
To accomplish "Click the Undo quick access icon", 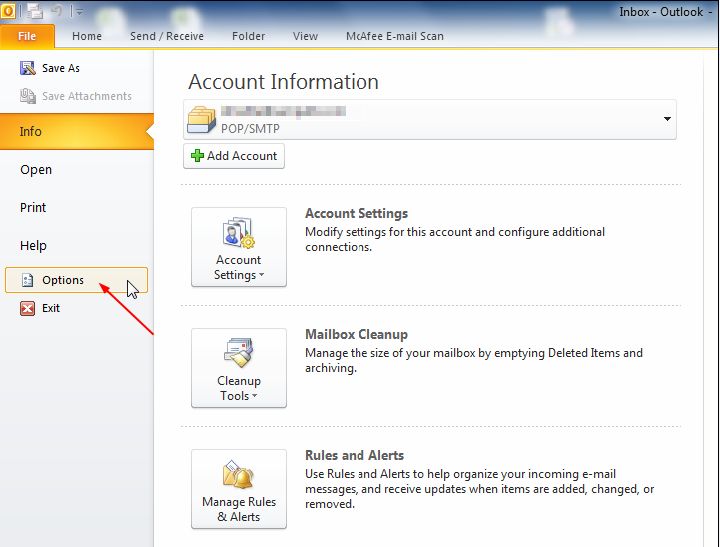I will 56,11.
